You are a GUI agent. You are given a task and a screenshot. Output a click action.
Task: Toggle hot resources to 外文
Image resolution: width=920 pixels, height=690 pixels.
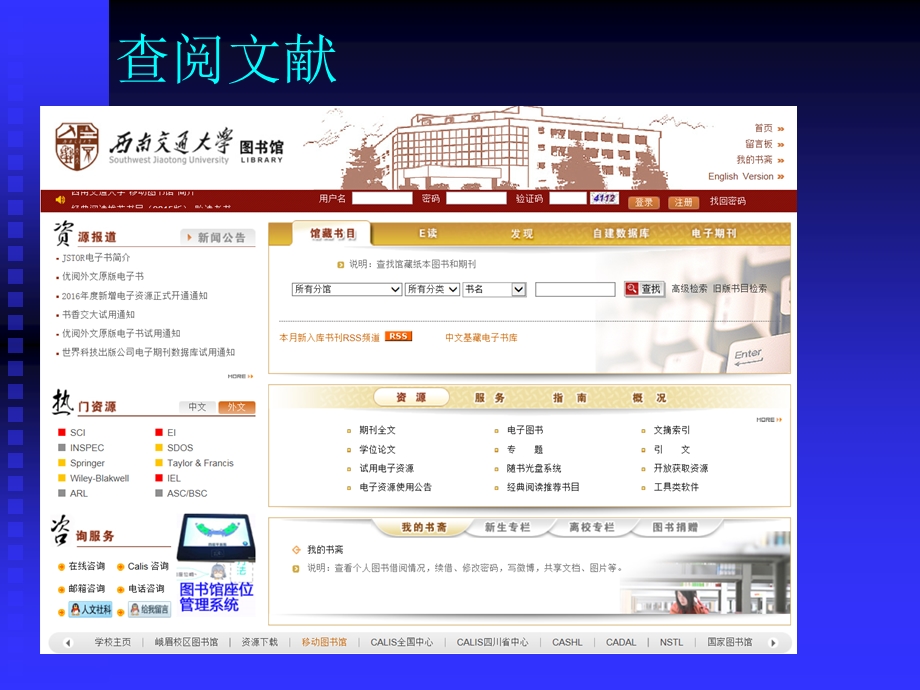237,407
